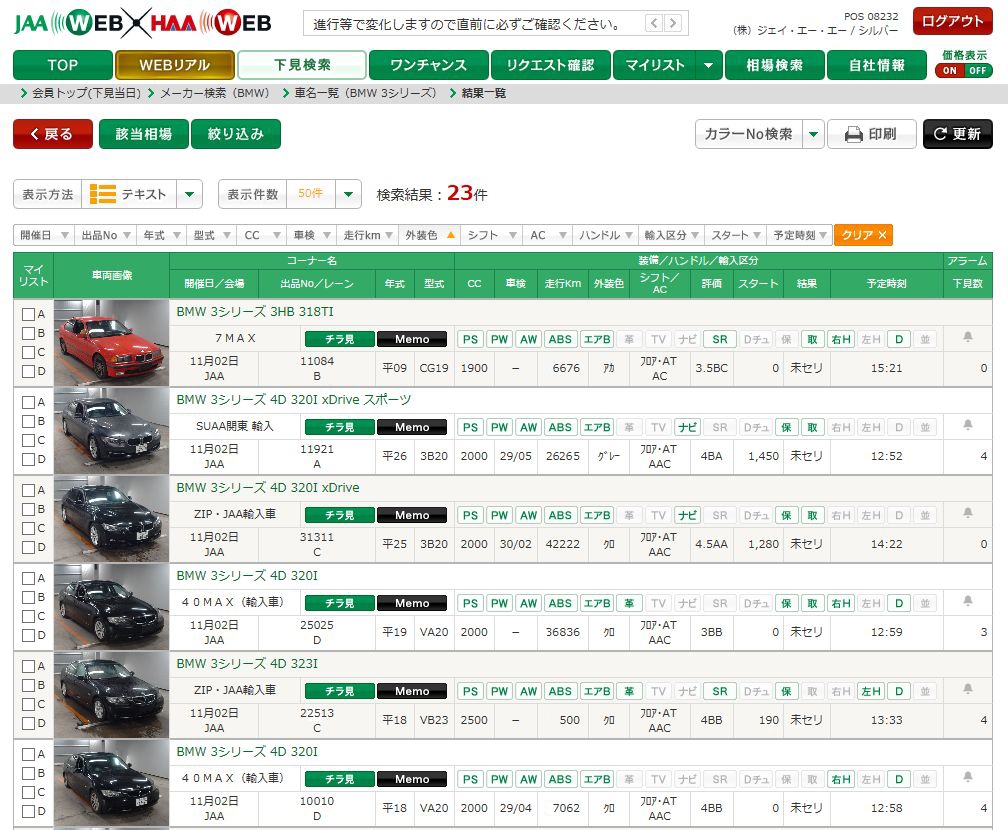This screenshot has height=830, width=1008.
Task: Check My List box B for lot 25025
Action: [x=28, y=597]
